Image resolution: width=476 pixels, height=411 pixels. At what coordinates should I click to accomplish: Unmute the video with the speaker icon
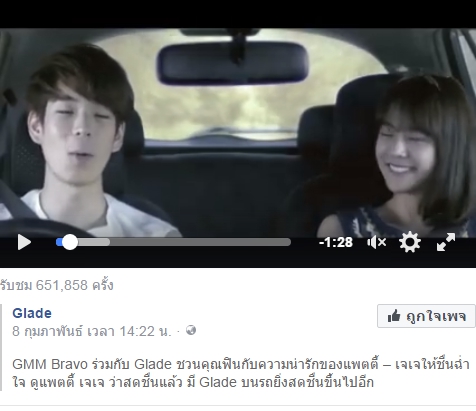(x=377, y=242)
